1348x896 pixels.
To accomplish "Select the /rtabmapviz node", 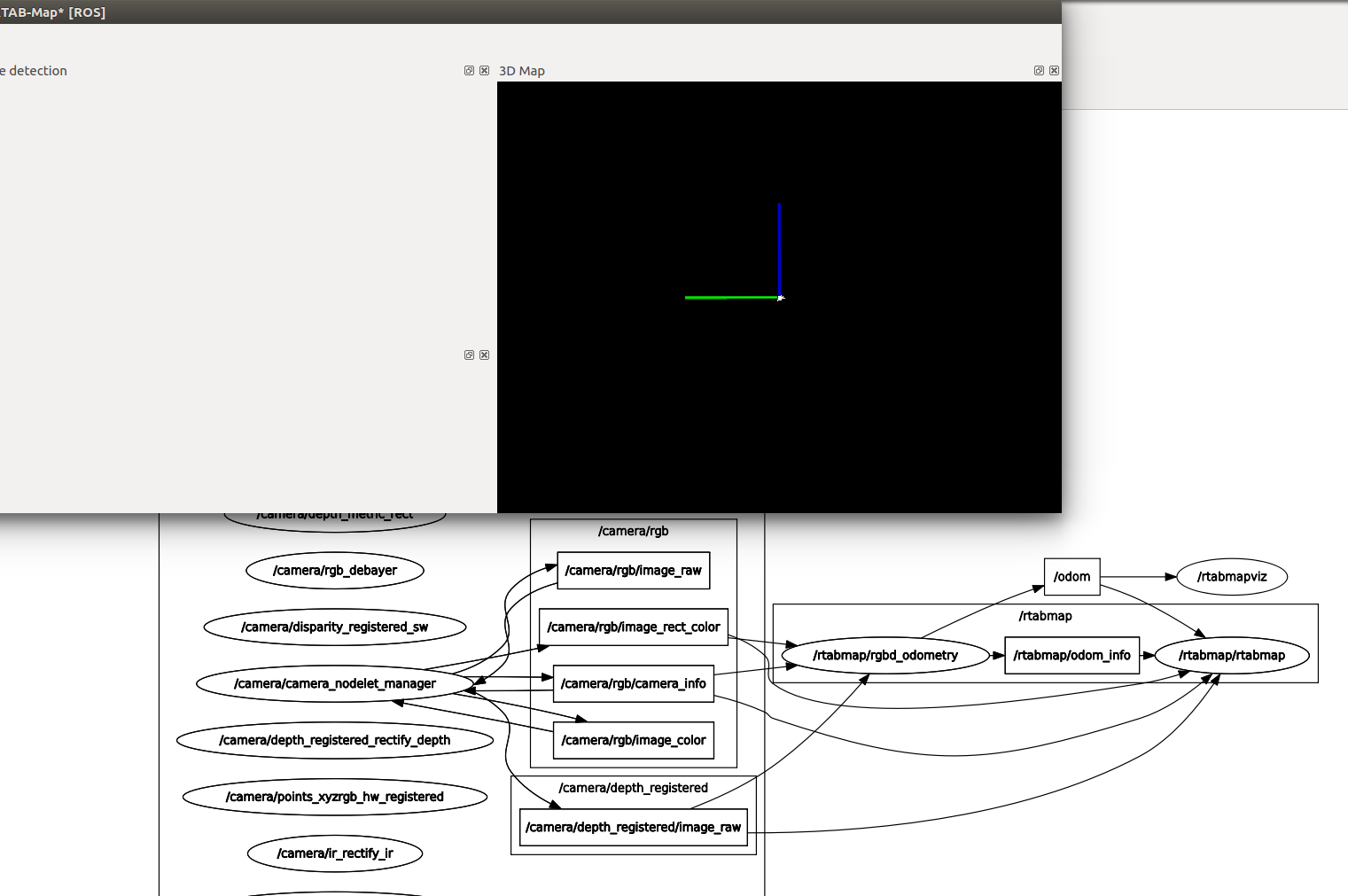I will tap(1231, 577).
